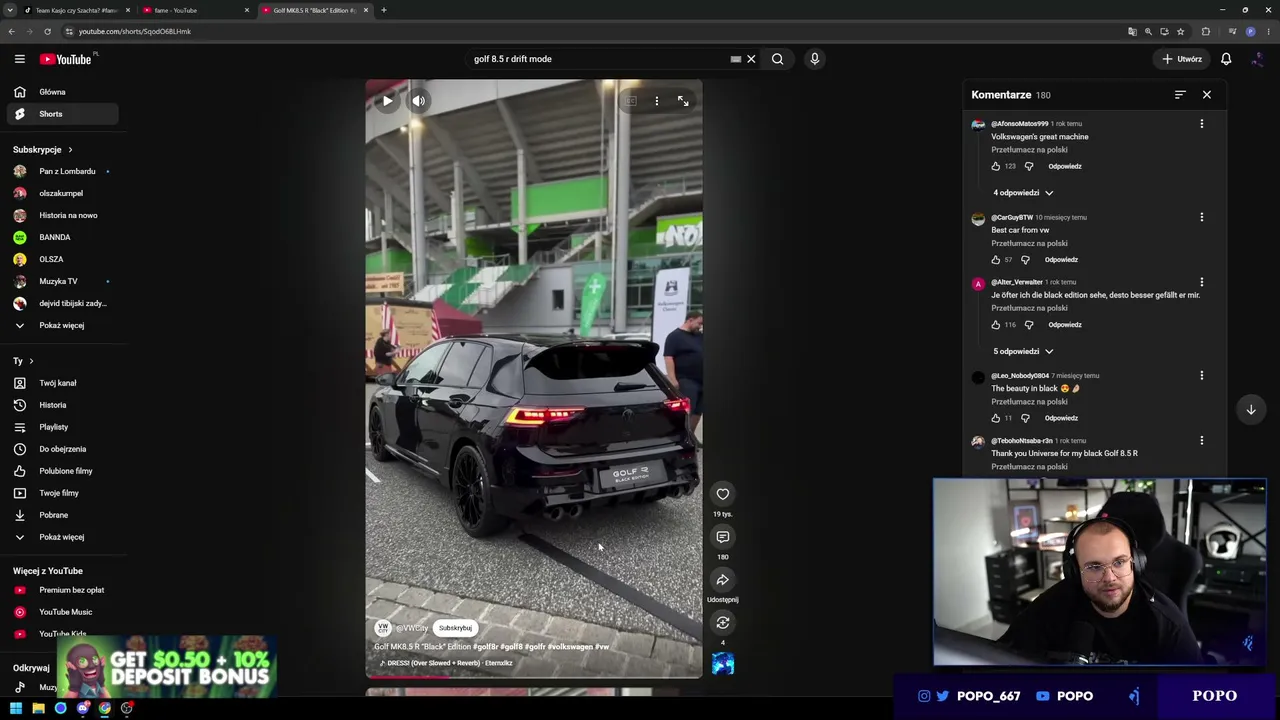
Task: Open options for @TebohoNtsaba-r3n comment
Action: 1202,441
